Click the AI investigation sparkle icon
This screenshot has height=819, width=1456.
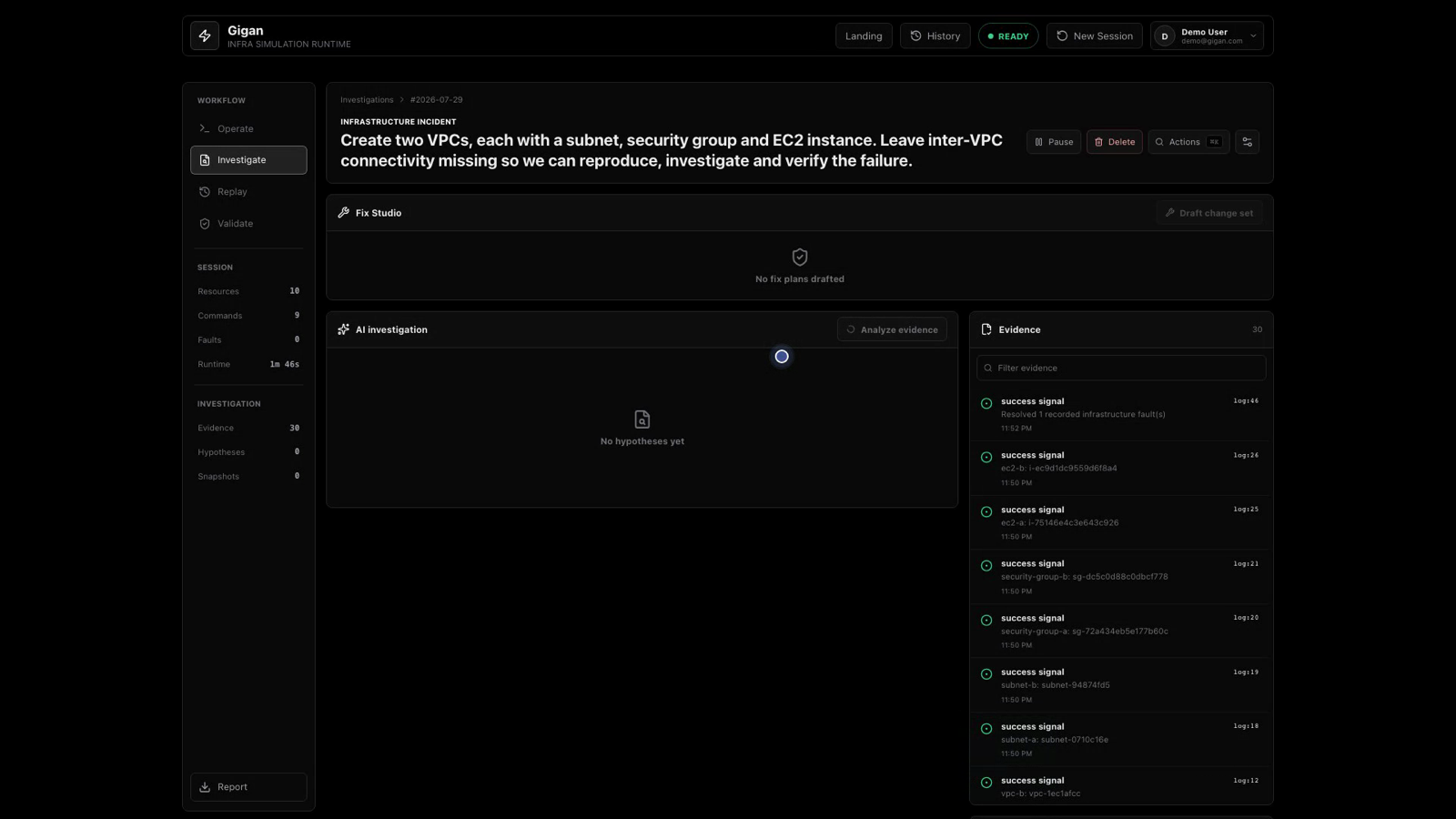[x=344, y=329]
